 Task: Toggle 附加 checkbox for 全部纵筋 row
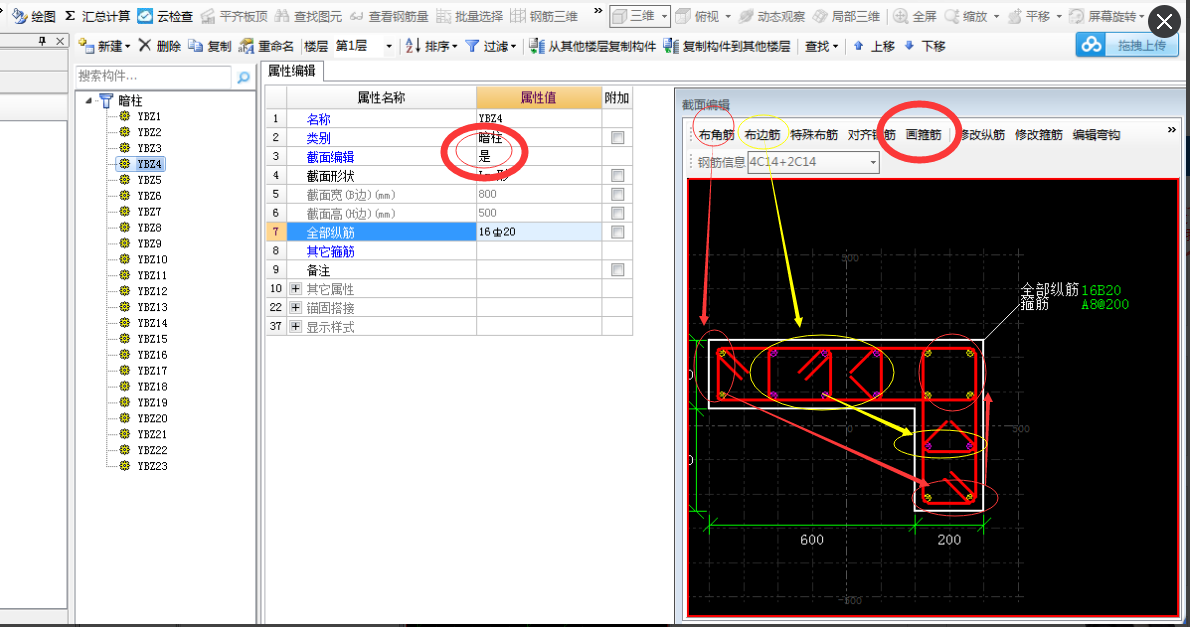618,232
